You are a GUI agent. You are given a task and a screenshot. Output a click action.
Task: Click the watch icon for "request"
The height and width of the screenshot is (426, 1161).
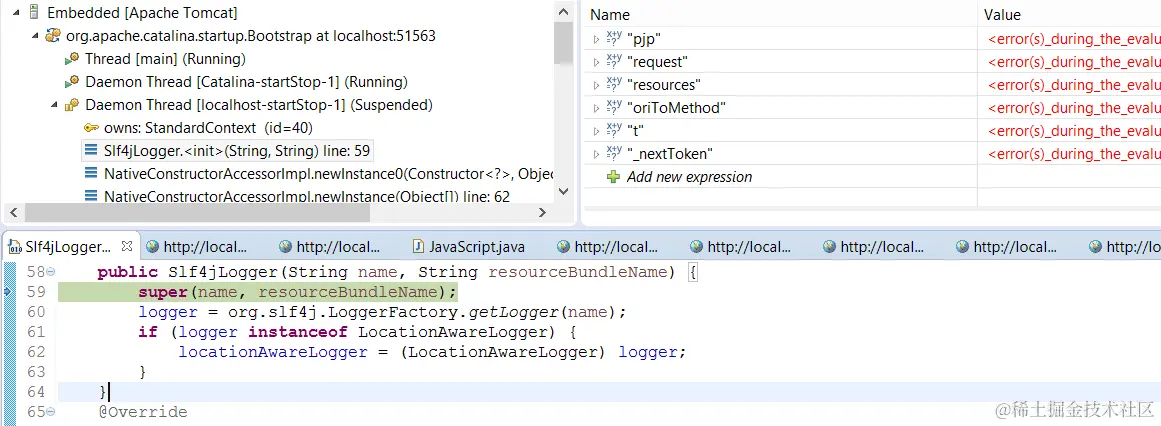coord(614,61)
